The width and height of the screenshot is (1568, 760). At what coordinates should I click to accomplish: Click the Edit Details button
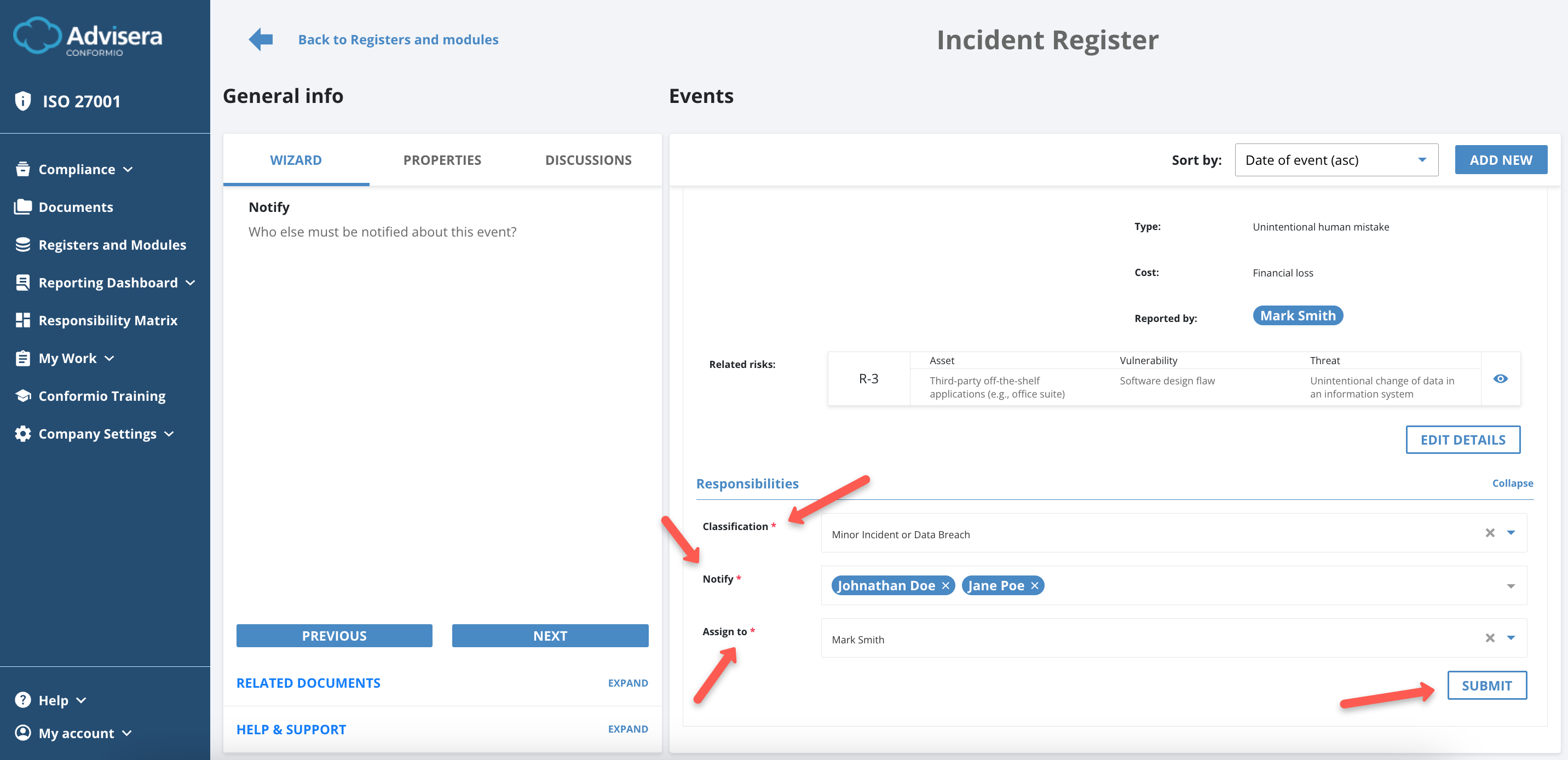click(1463, 439)
